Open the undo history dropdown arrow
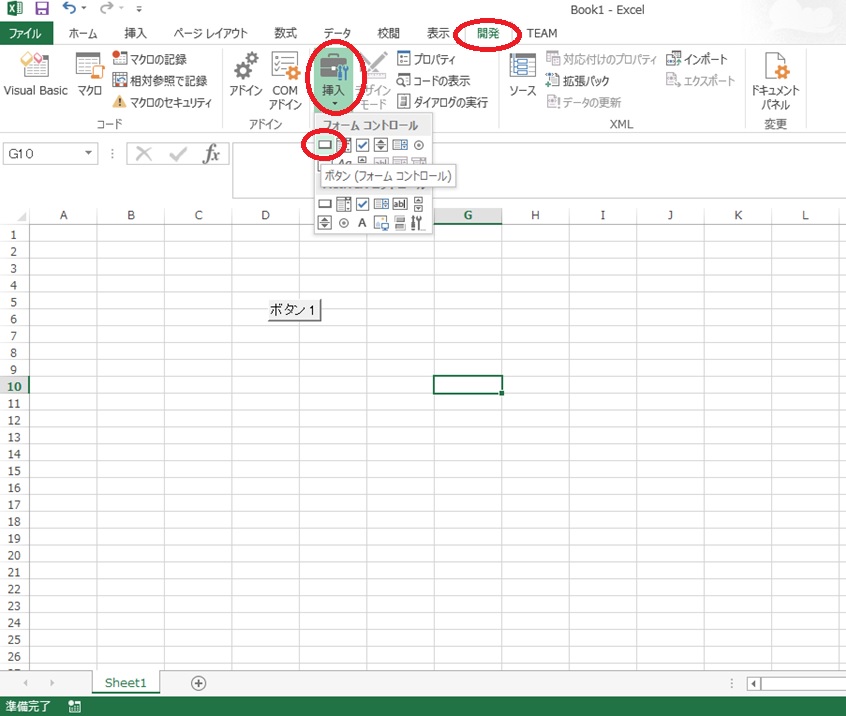The height and width of the screenshot is (716, 846). (84, 9)
